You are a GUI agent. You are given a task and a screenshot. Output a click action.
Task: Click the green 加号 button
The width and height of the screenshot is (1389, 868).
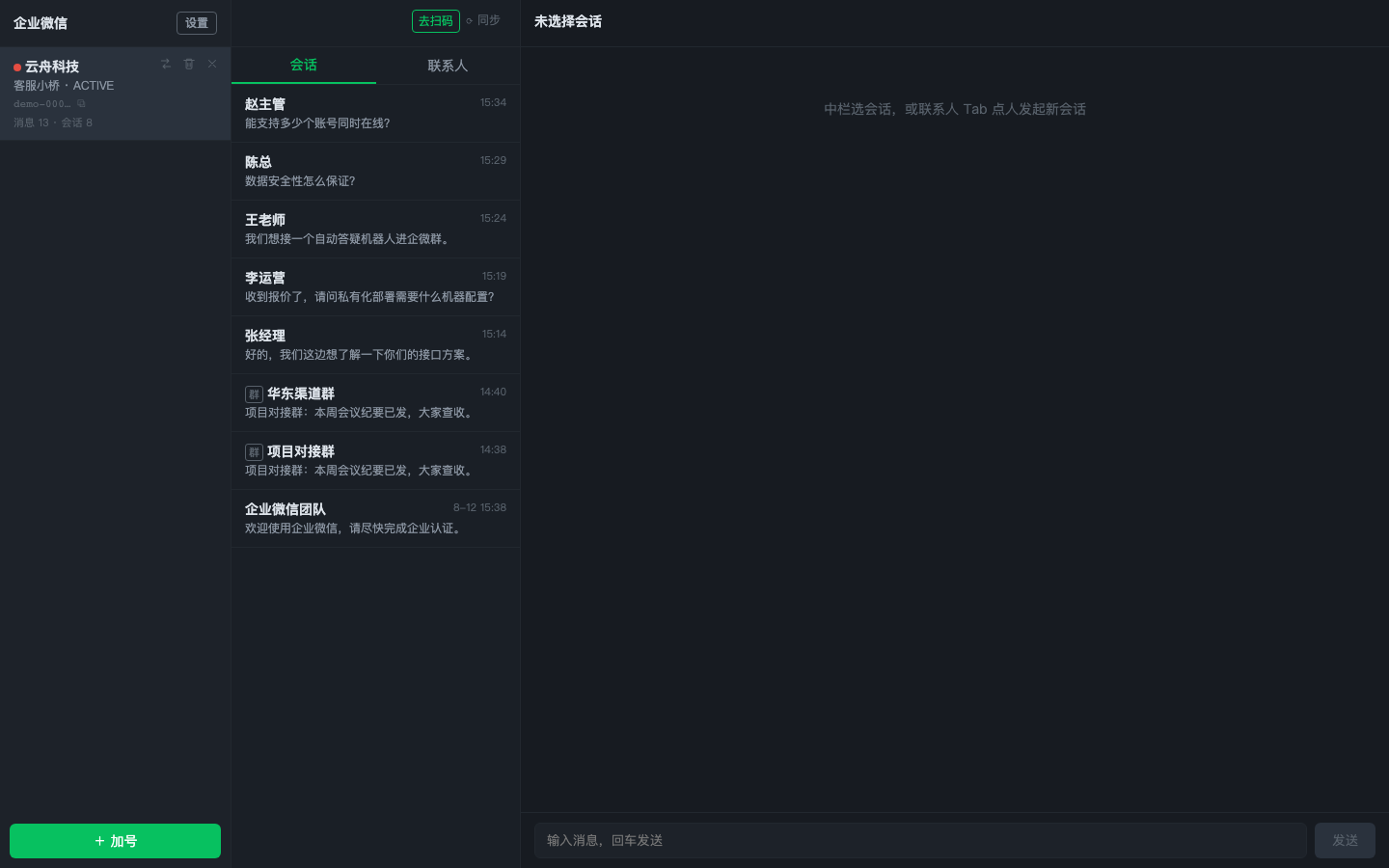click(x=116, y=841)
